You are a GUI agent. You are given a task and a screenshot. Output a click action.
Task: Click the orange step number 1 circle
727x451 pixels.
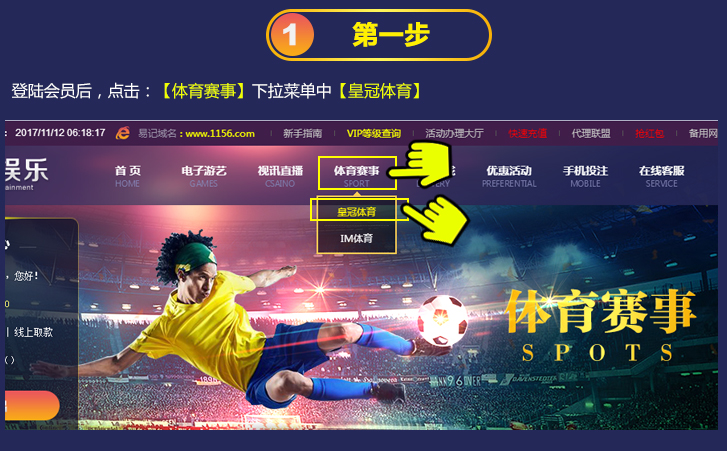coord(292,35)
